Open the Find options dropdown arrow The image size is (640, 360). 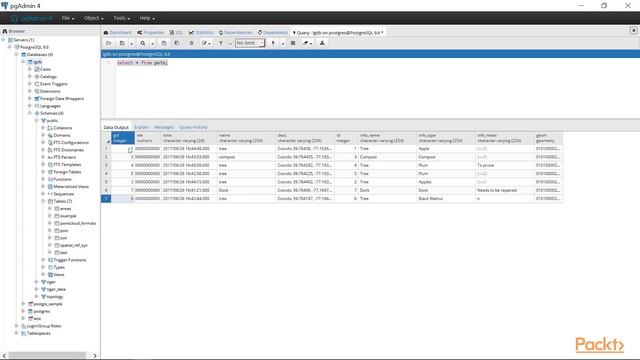[153, 43]
